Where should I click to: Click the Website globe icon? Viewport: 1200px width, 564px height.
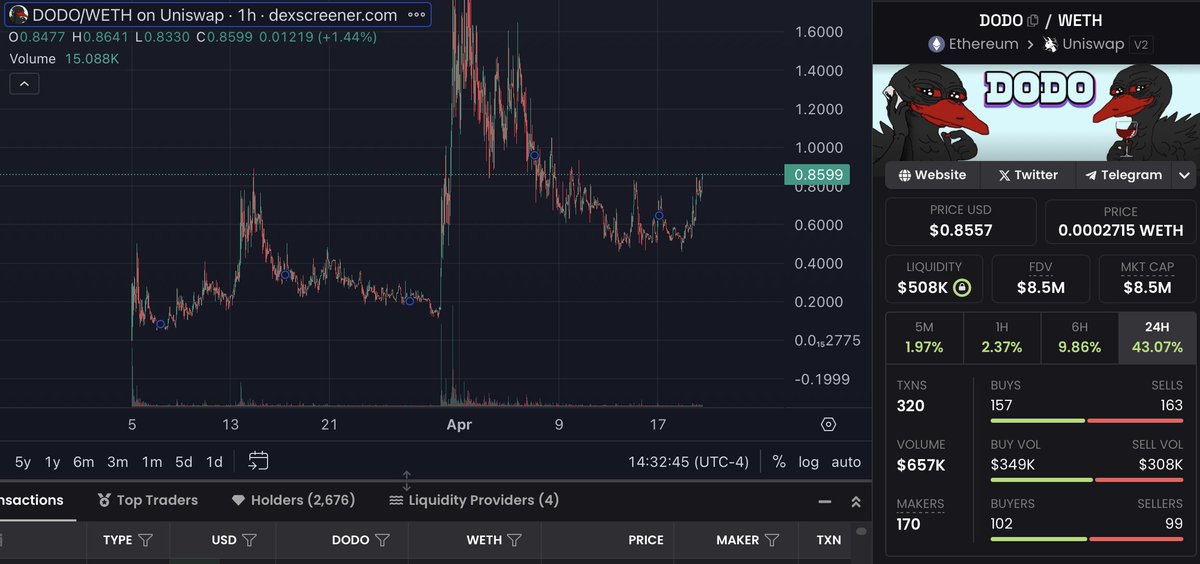[x=904, y=175]
